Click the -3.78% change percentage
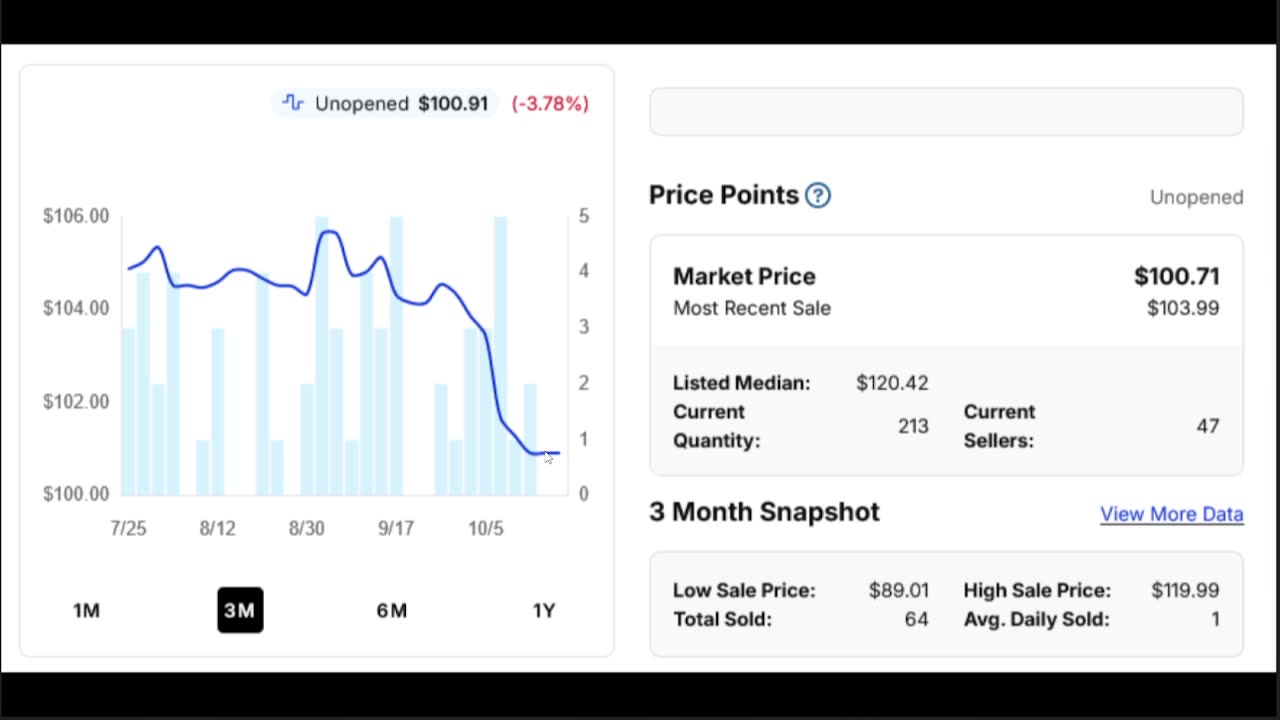 550,103
